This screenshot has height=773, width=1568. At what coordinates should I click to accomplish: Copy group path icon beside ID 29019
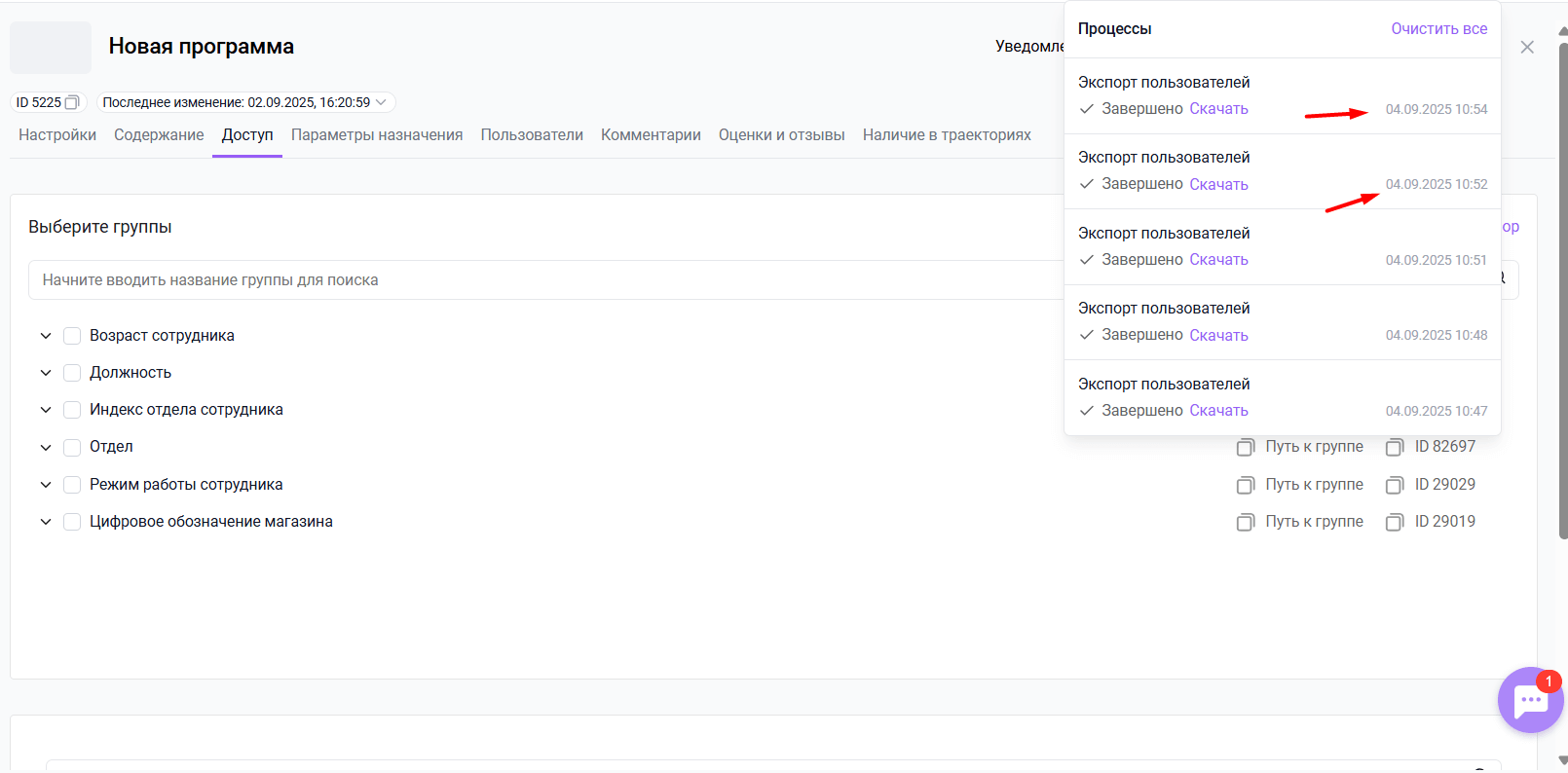(x=1245, y=522)
